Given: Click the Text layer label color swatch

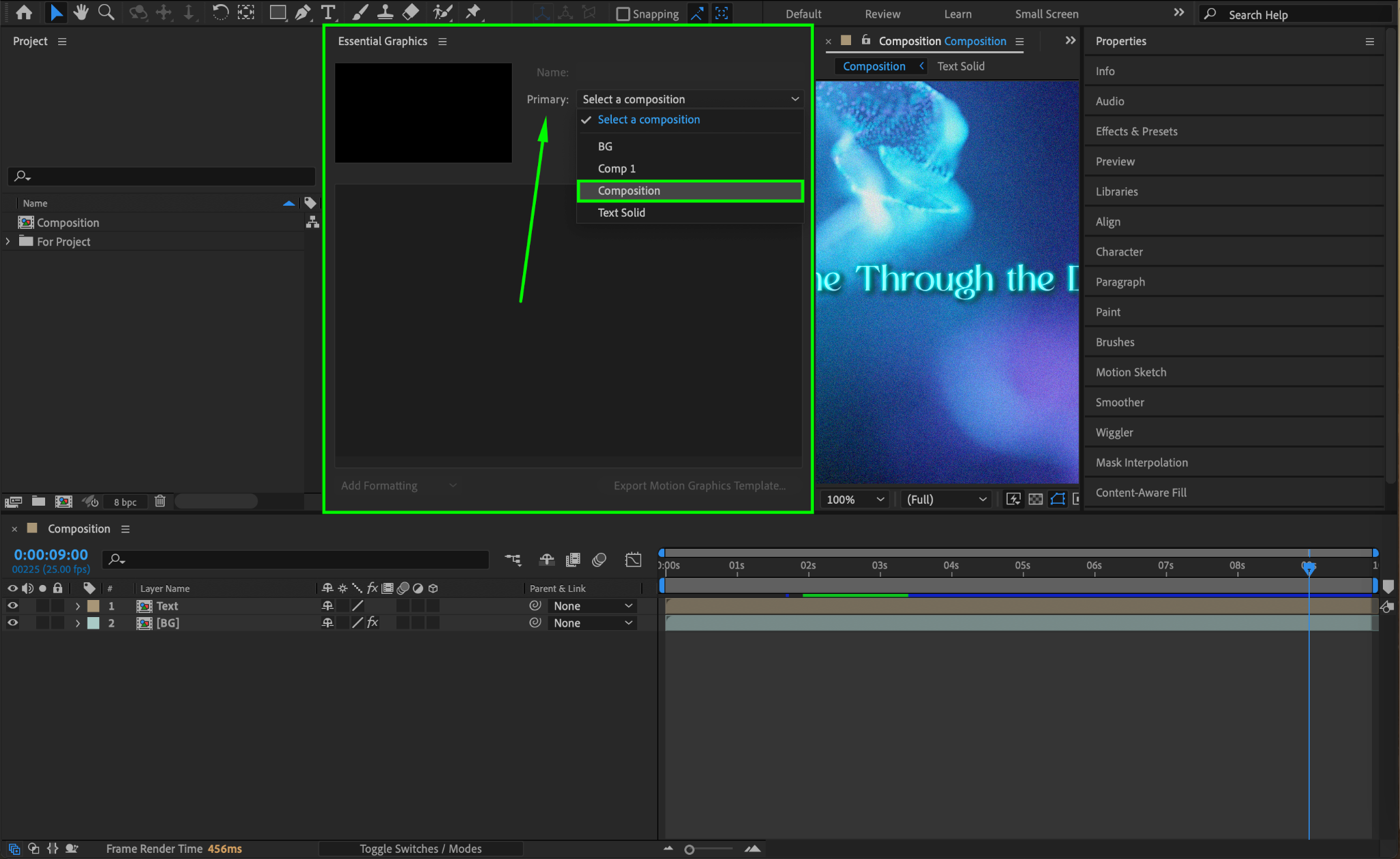Looking at the screenshot, I should tap(94, 605).
